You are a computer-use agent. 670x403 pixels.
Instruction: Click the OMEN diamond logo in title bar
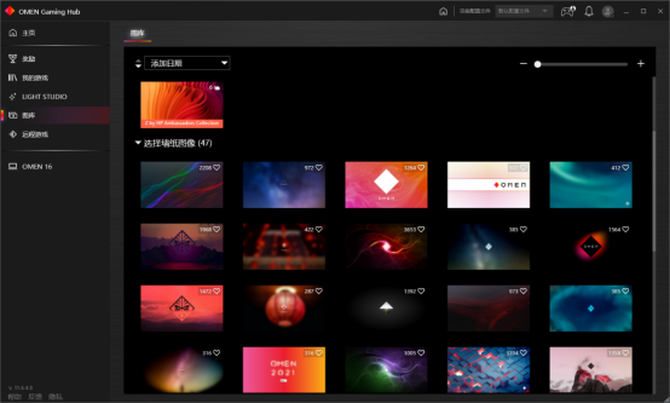[x=10, y=11]
